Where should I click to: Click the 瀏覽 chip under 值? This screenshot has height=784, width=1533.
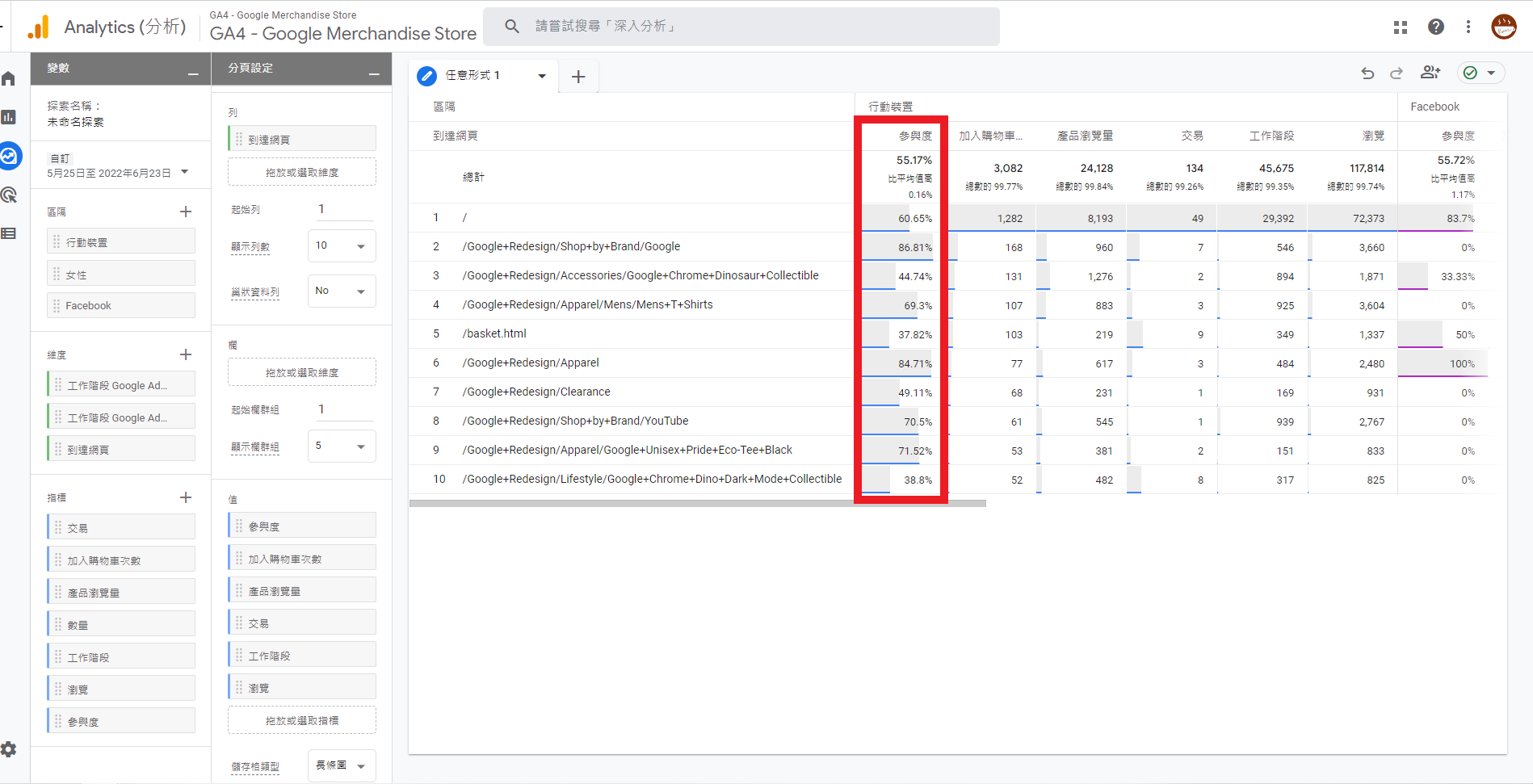click(302, 686)
